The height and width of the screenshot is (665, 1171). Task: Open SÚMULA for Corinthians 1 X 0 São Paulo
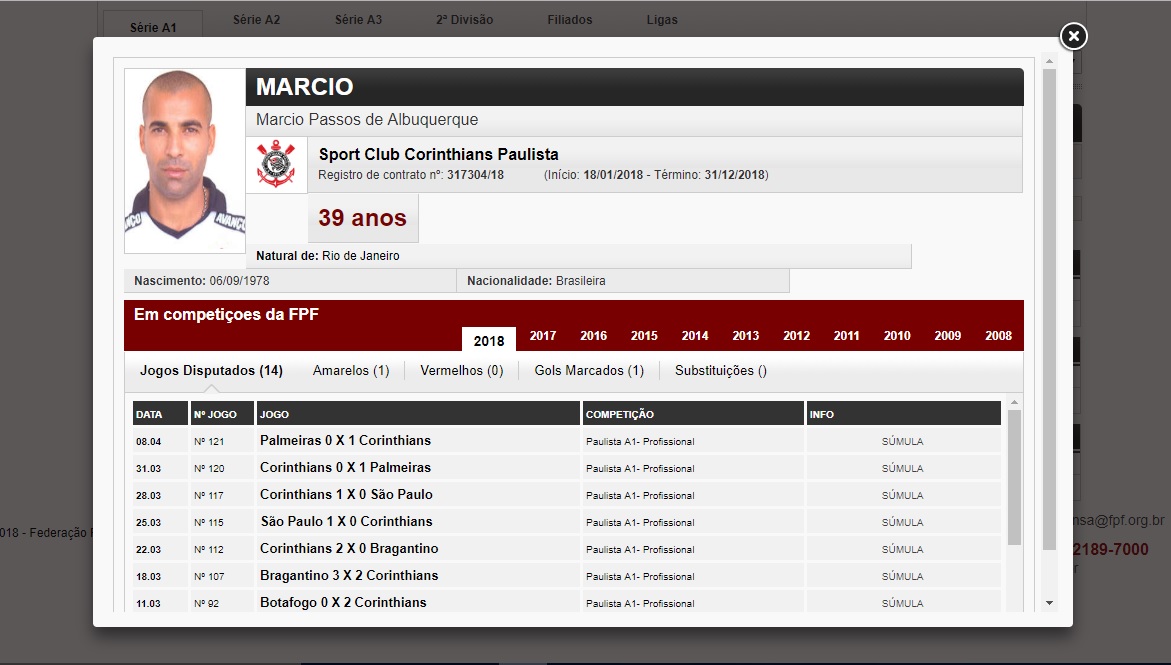902,495
